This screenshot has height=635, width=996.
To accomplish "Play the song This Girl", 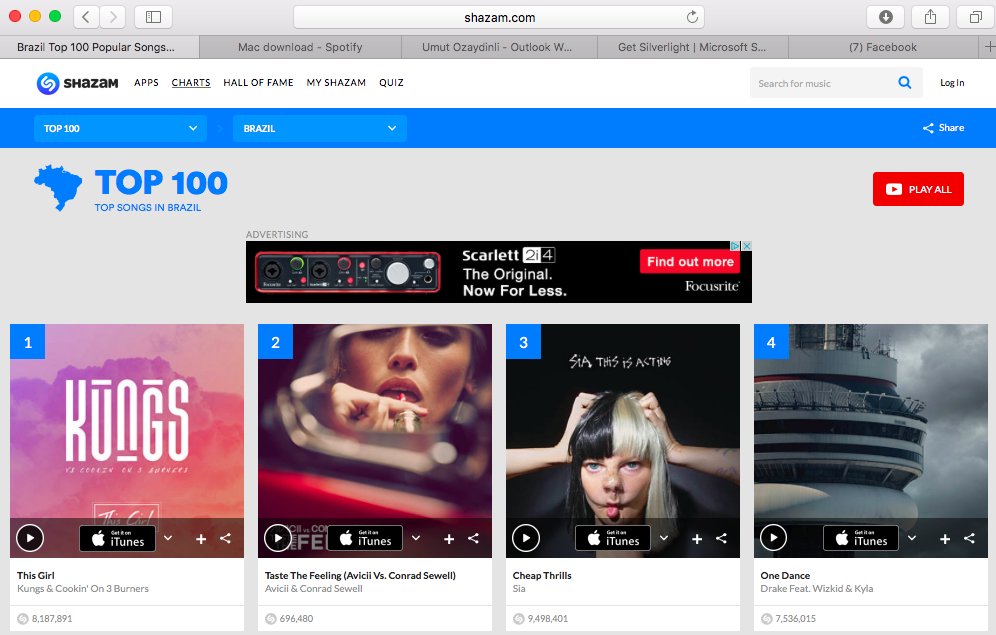I will coord(30,538).
